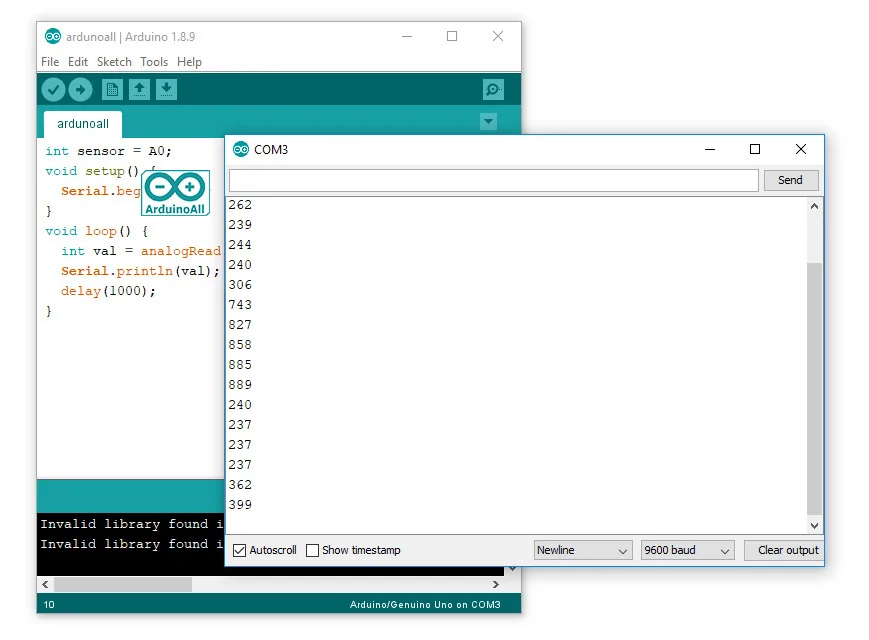The image size is (869, 640).
Task: Click the serial monitor vertical scrollbar thumb
Action: [814, 388]
